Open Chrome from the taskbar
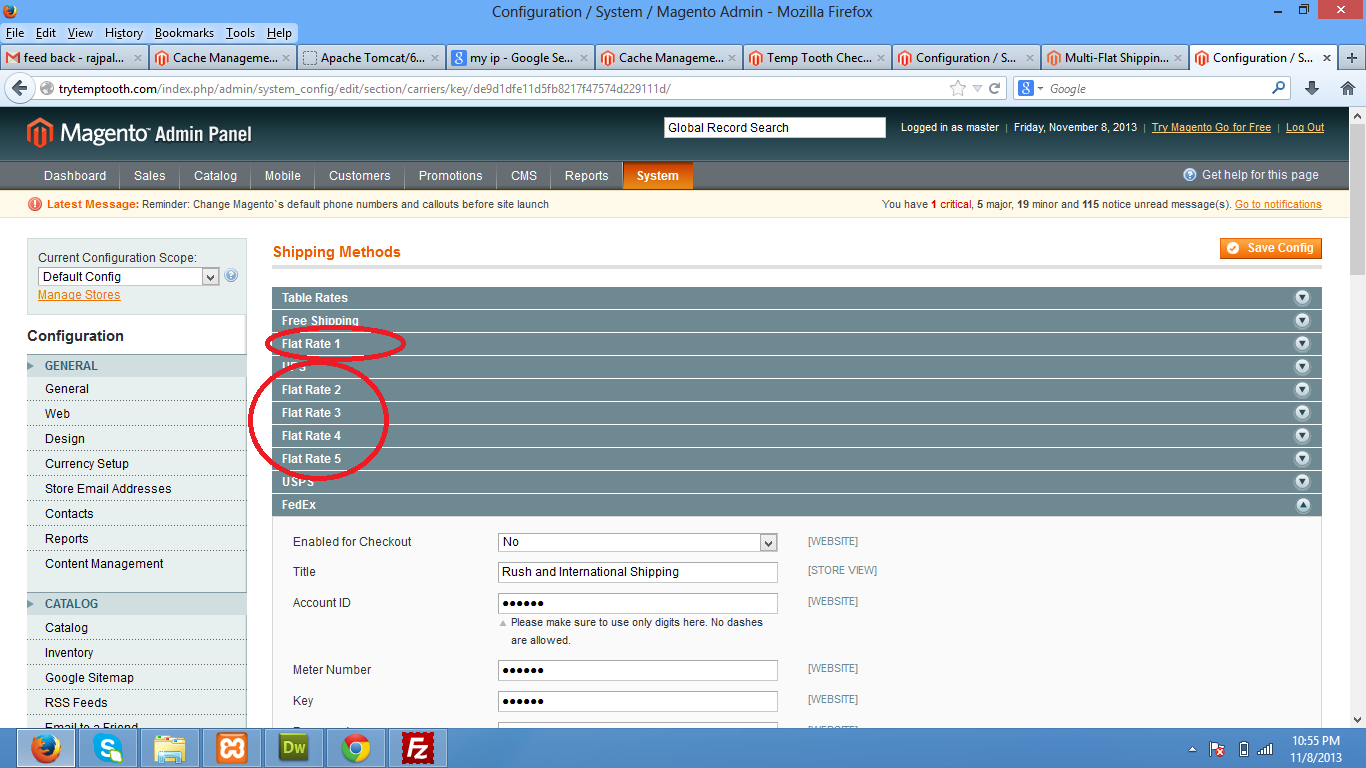The image size is (1366, 768). click(356, 748)
